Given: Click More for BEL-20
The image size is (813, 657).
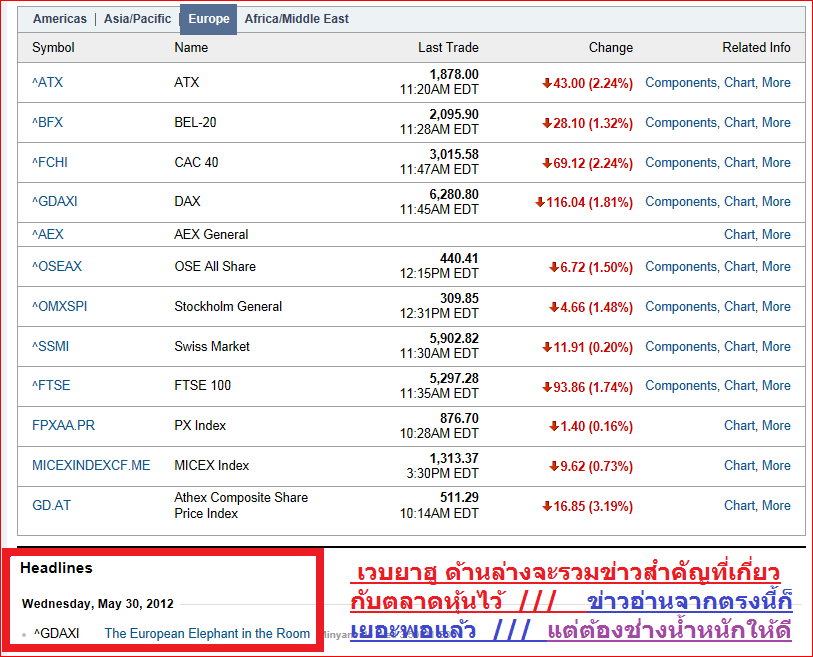Looking at the screenshot, I should coord(776,122).
